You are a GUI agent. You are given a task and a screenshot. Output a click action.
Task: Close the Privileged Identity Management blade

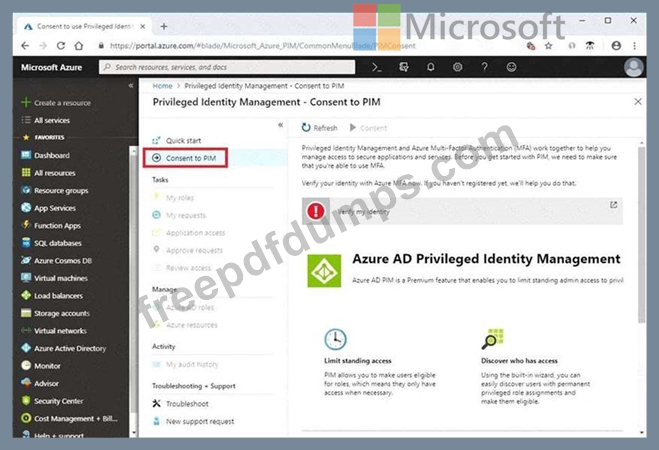(x=639, y=102)
